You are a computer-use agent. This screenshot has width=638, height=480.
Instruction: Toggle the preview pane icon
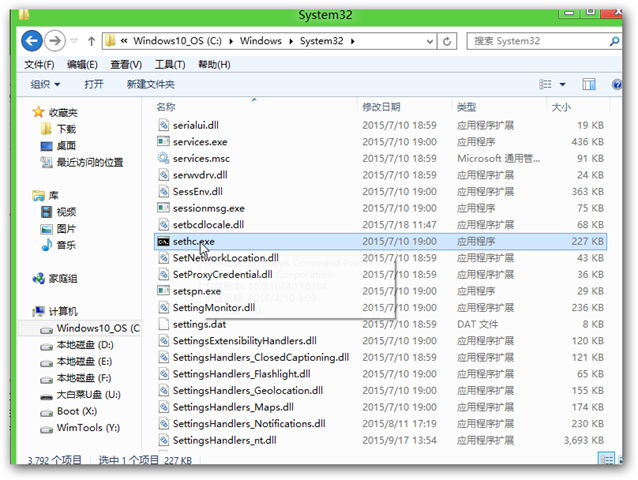589,84
